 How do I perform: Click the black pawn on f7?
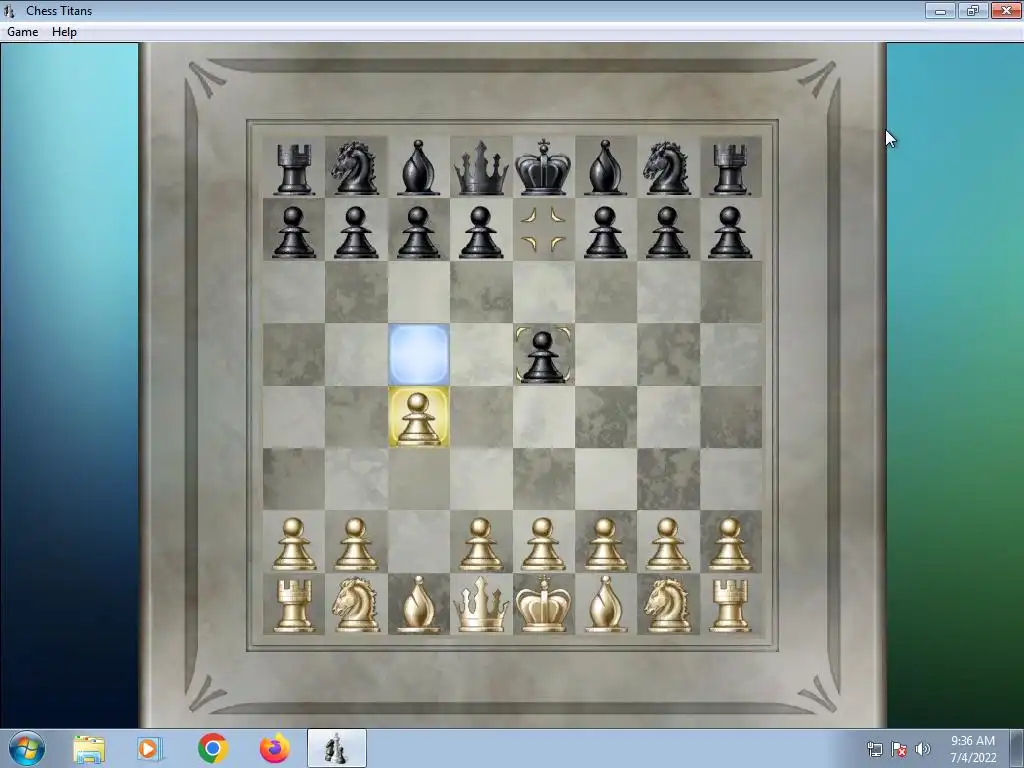(605, 232)
